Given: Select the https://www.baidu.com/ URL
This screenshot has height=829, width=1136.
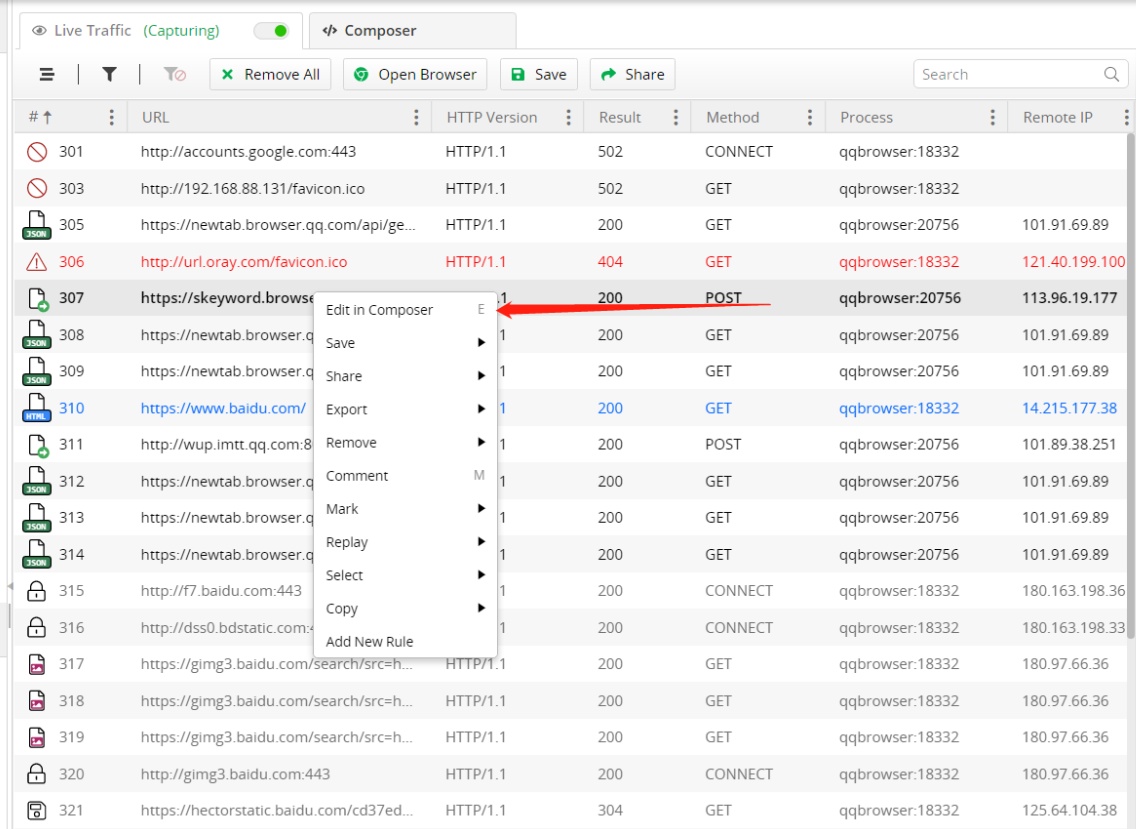Looking at the screenshot, I should pyautogui.click(x=223, y=408).
